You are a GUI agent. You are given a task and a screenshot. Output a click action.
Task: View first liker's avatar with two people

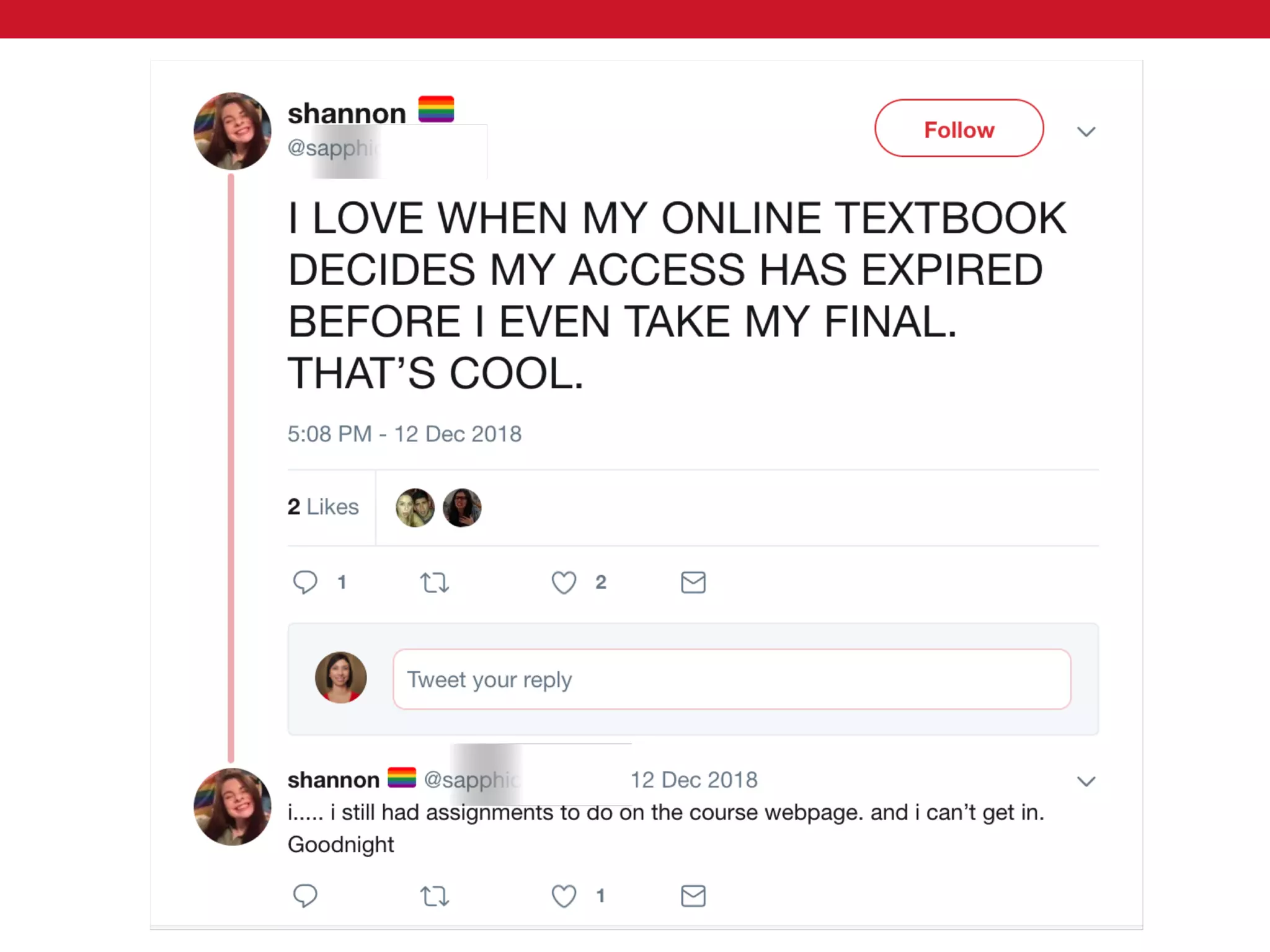(415, 508)
